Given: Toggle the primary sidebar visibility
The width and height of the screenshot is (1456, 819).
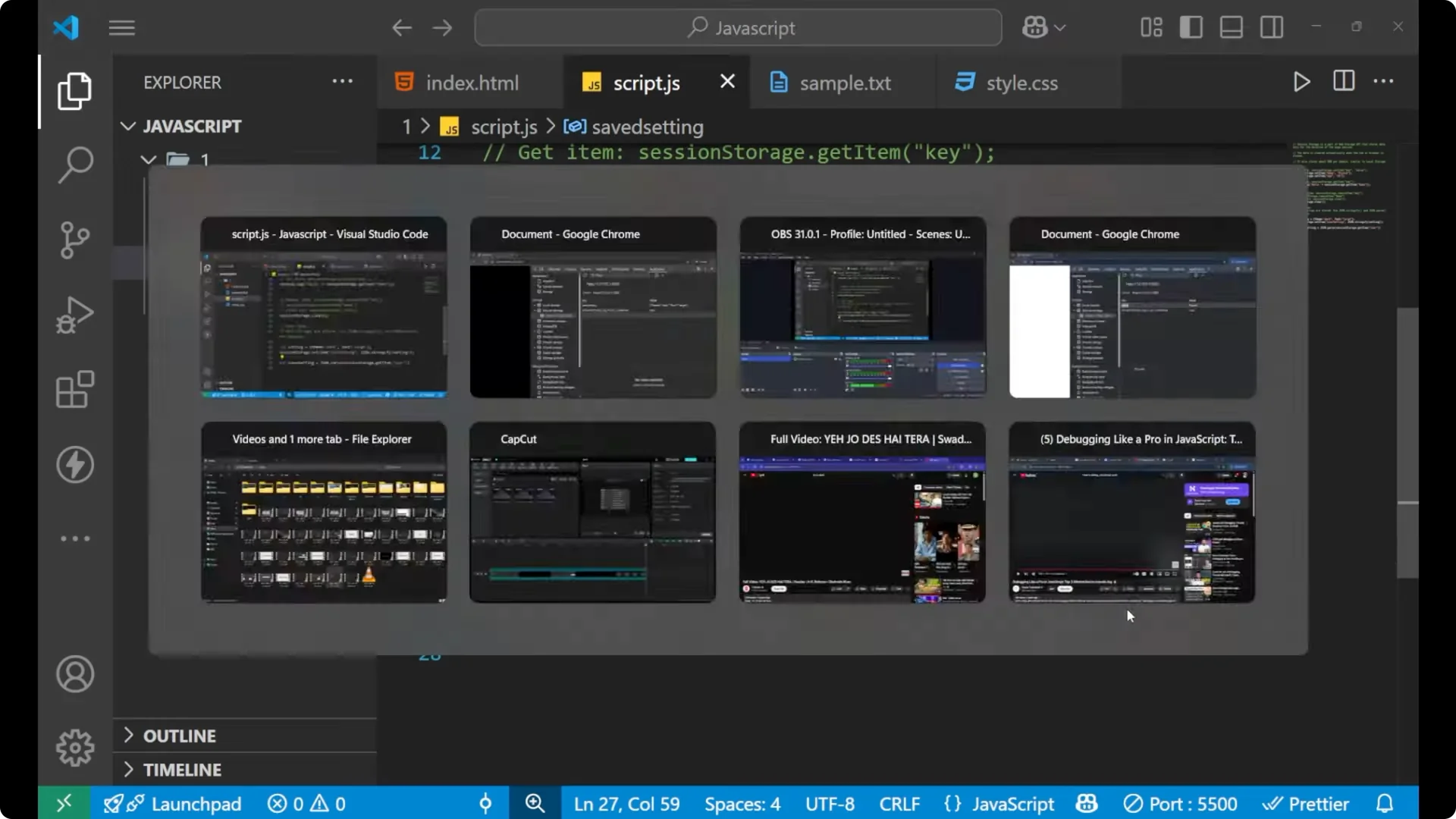Looking at the screenshot, I should pyautogui.click(x=1191, y=27).
